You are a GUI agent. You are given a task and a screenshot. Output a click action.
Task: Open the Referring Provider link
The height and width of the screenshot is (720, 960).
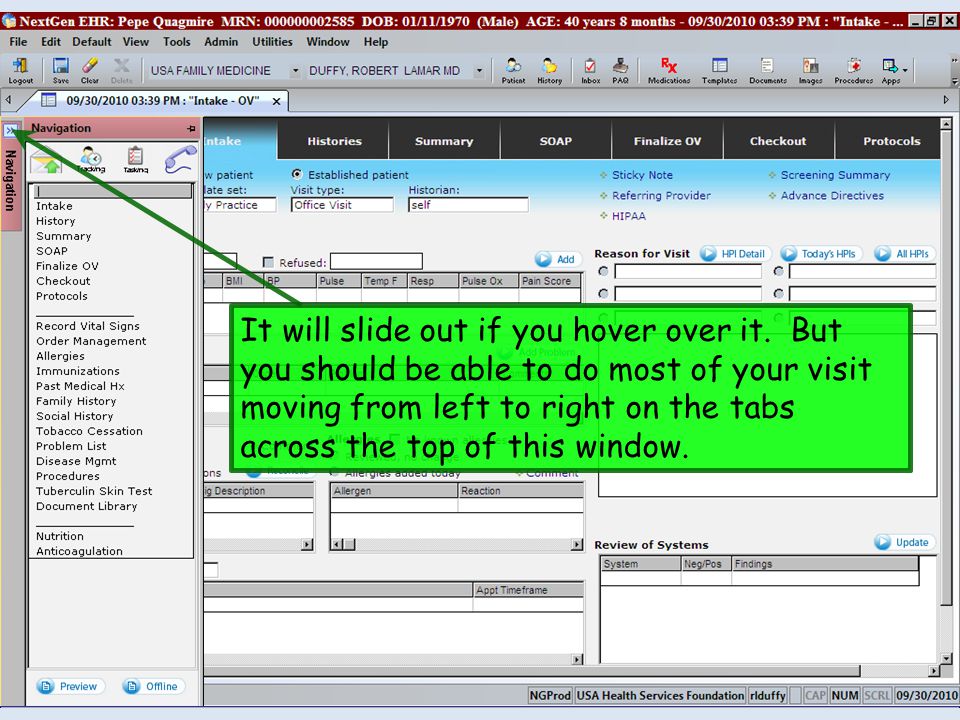point(661,196)
